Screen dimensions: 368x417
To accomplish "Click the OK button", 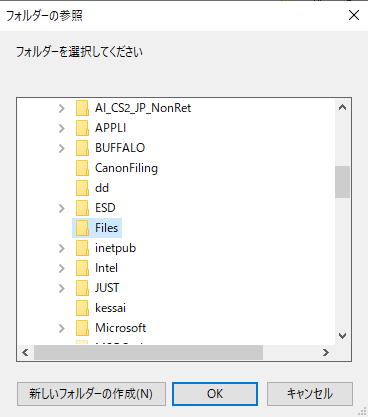I will 215,394.
